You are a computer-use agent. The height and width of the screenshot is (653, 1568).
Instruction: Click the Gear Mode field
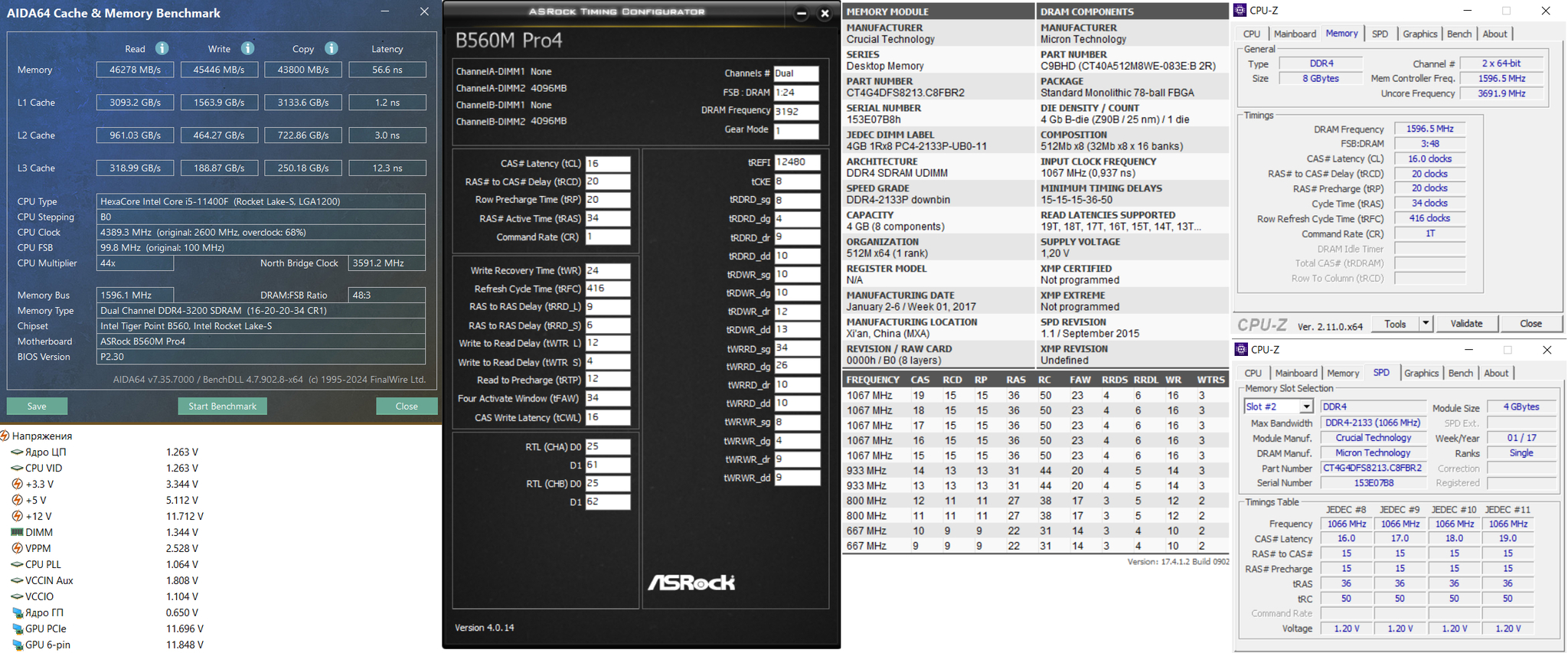pos(796,130)
